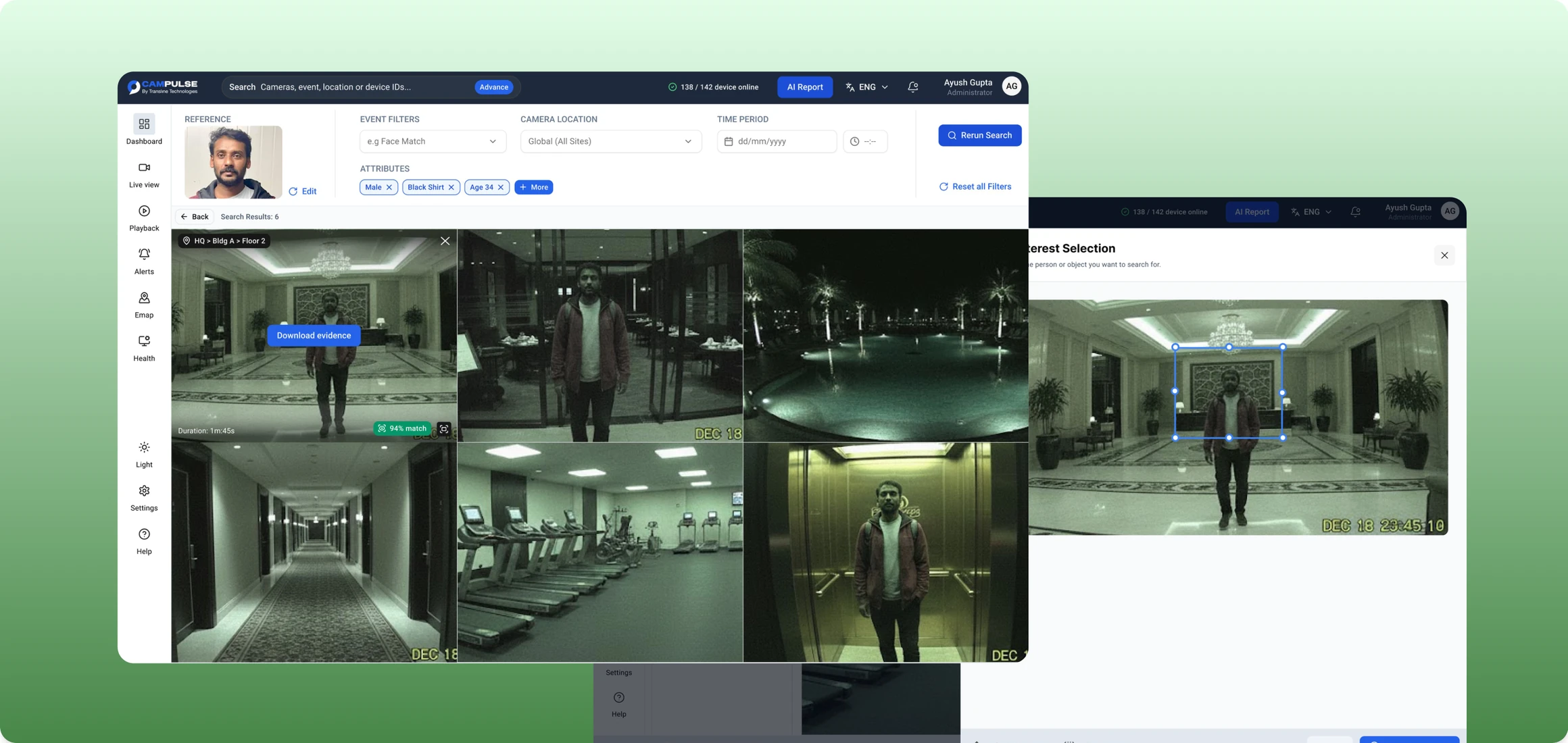Open Settings in the background sidebar
Viewport: 1568px width, 743px height.
coord(619,673)
